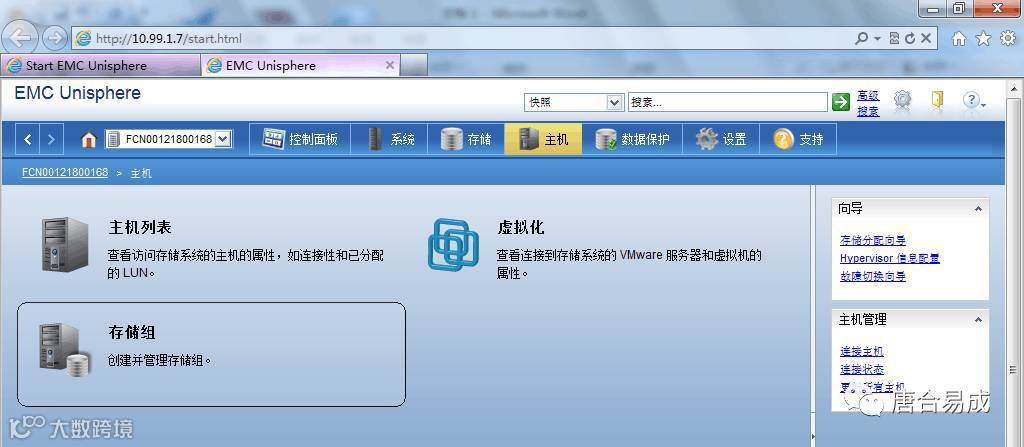1024x447 pixels.
Task: Refresh the page with the reload icon
Action: click(x=910, y=39)
